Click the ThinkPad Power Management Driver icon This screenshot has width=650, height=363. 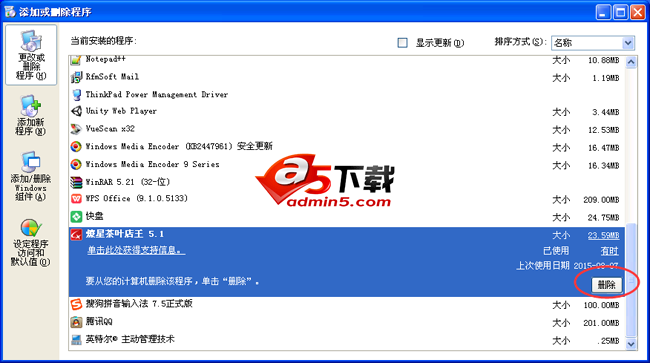[x=76, y=94]
